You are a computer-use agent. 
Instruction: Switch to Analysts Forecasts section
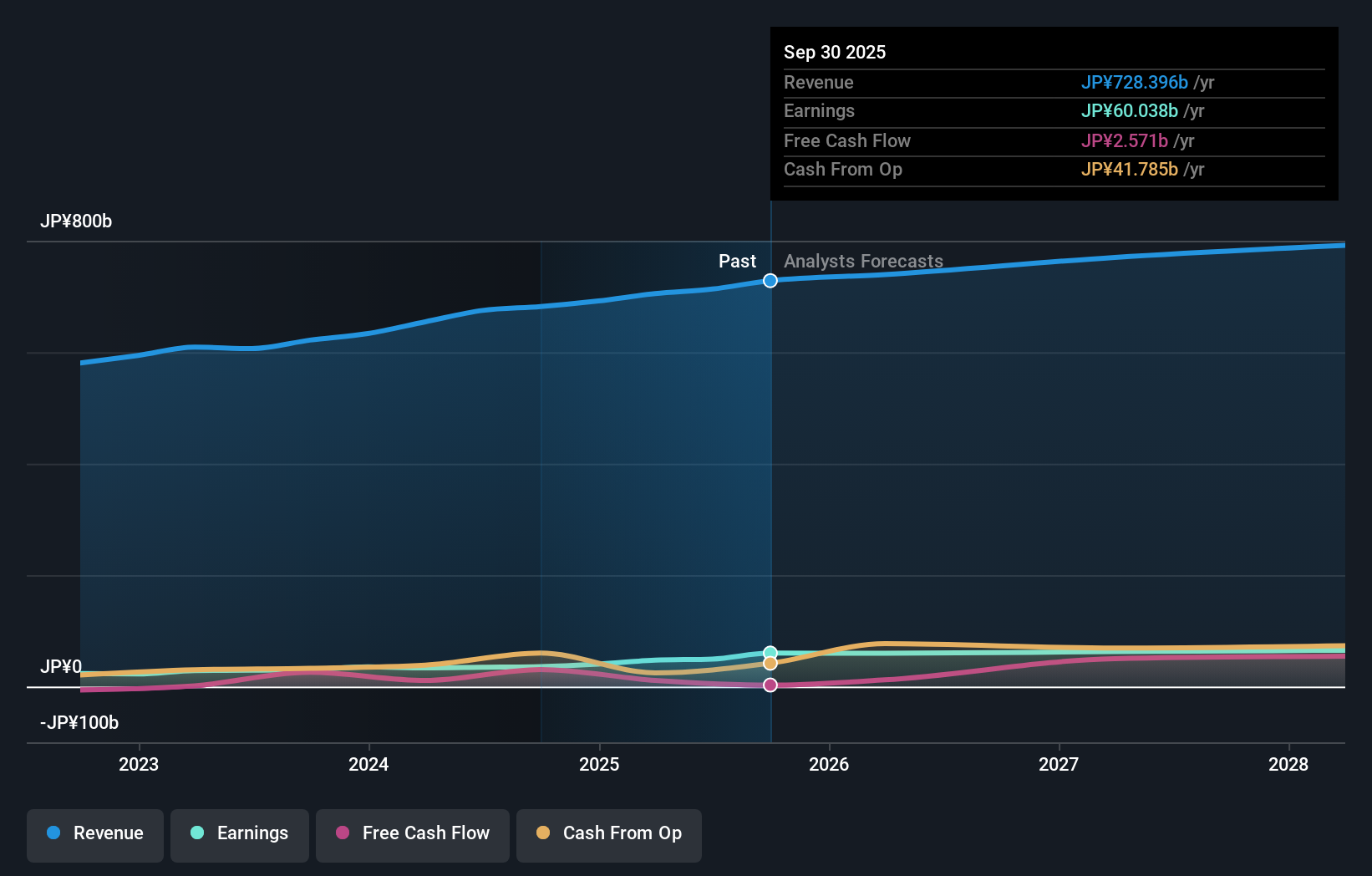pos(863,261)
